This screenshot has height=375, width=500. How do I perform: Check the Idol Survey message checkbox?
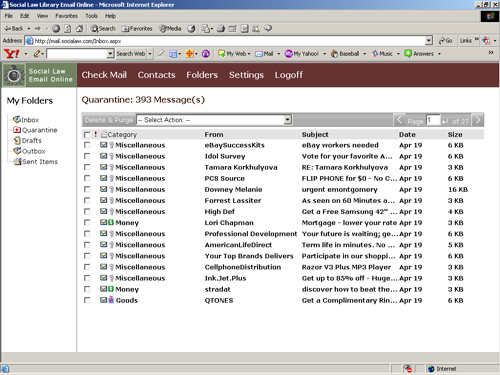[87, 156]
